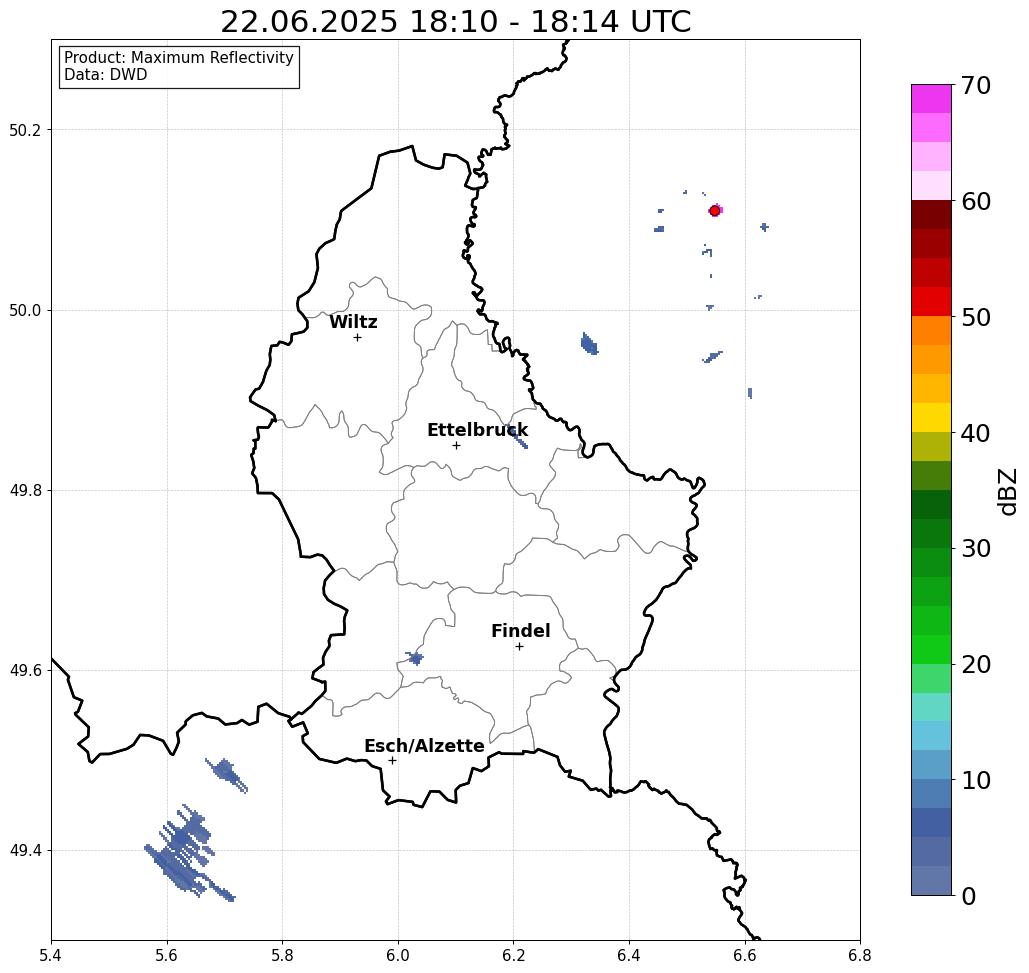Viewport: 1029px width, 973px height.
Task: Click the colorbar tick label 40
Action: click(x=976, y=433)
